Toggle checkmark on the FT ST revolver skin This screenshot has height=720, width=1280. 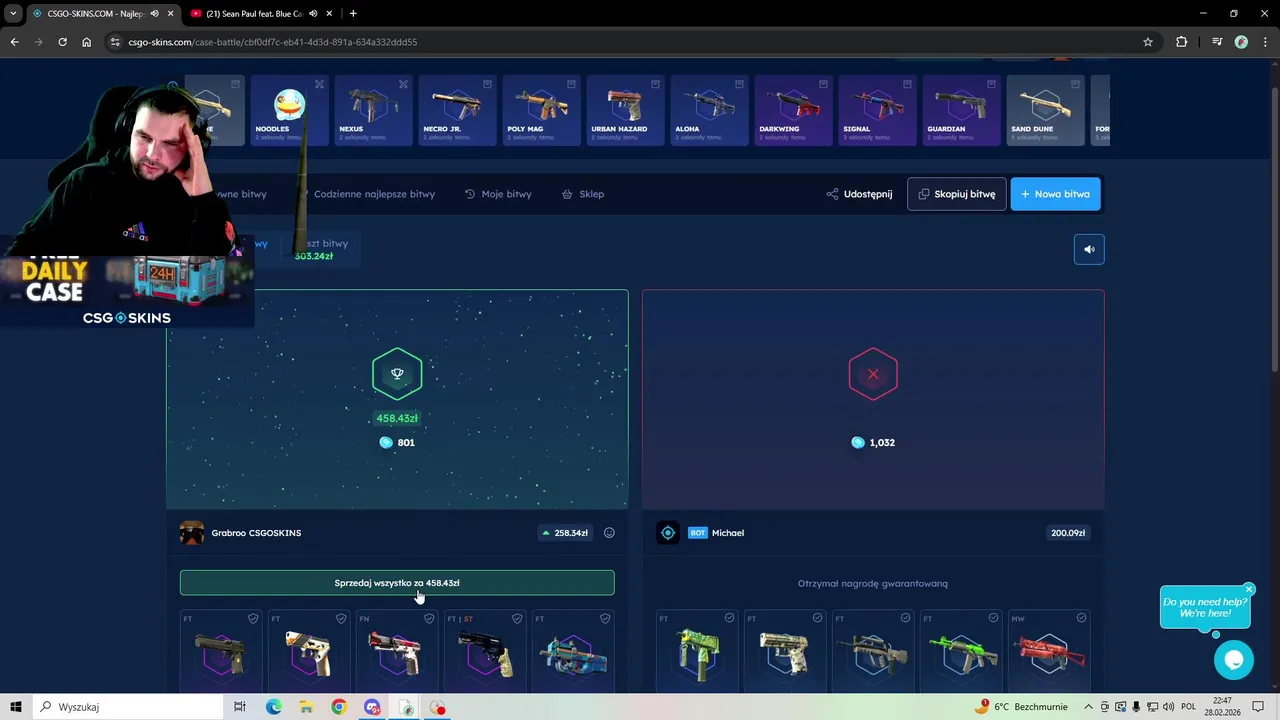pyautogui.click(x=517, y=619)
